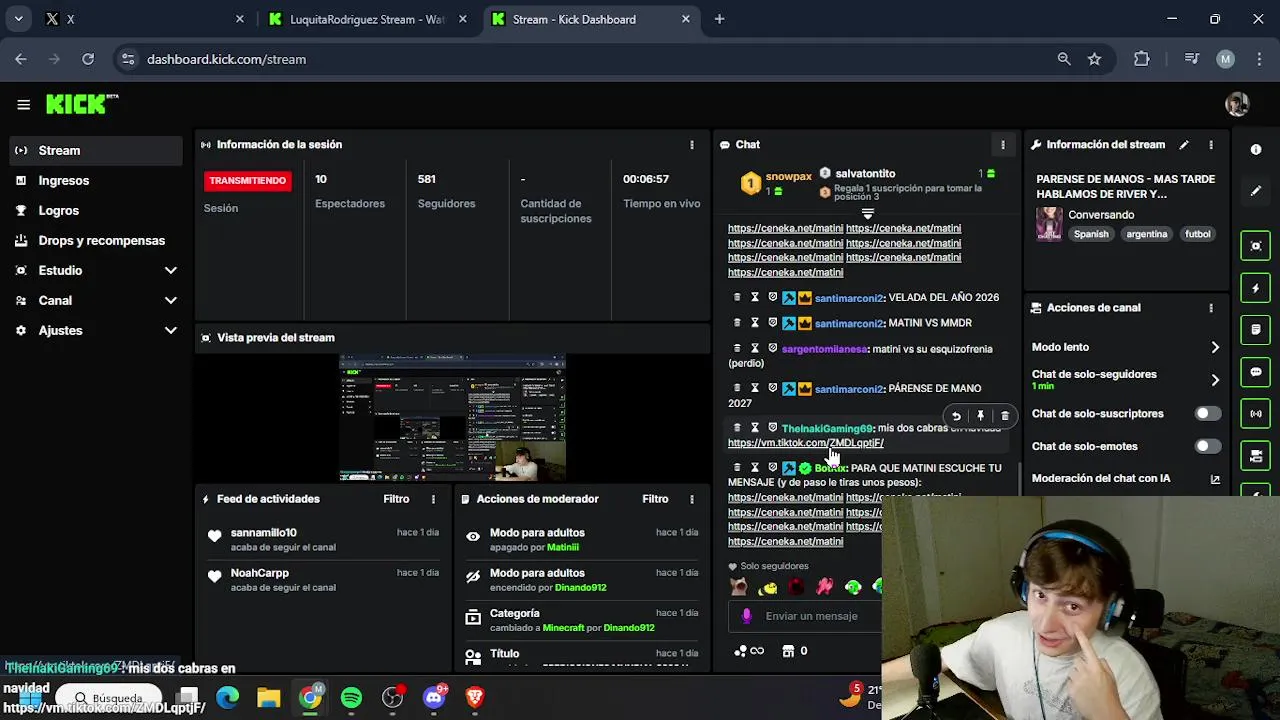Open OBS Studio from the taskbar
The height and width of the screenshot is (720, 1280).
pyautogui.click(x=393, y=697)
